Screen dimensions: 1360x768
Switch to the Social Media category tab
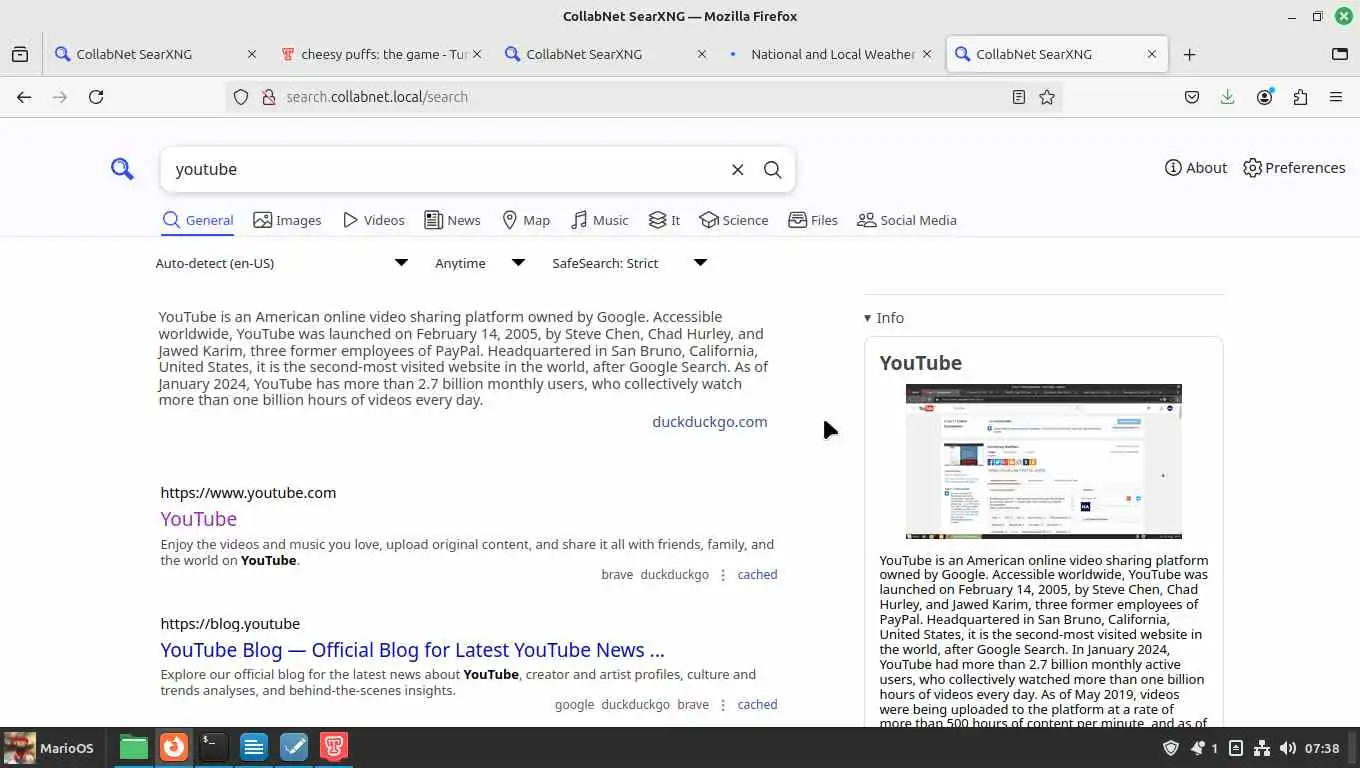(907, 220)
